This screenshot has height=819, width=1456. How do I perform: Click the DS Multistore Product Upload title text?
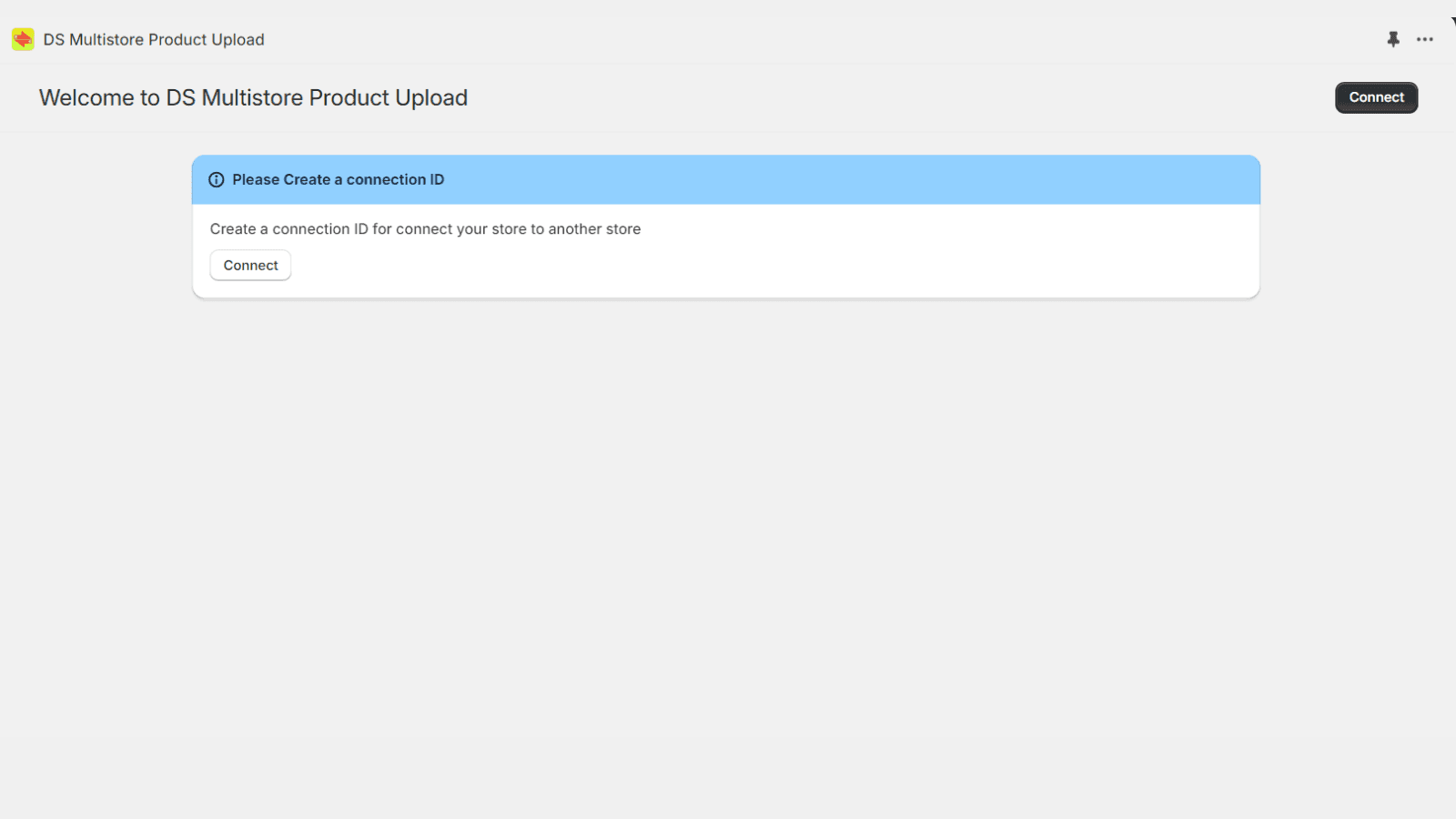[x=153, y=39]
